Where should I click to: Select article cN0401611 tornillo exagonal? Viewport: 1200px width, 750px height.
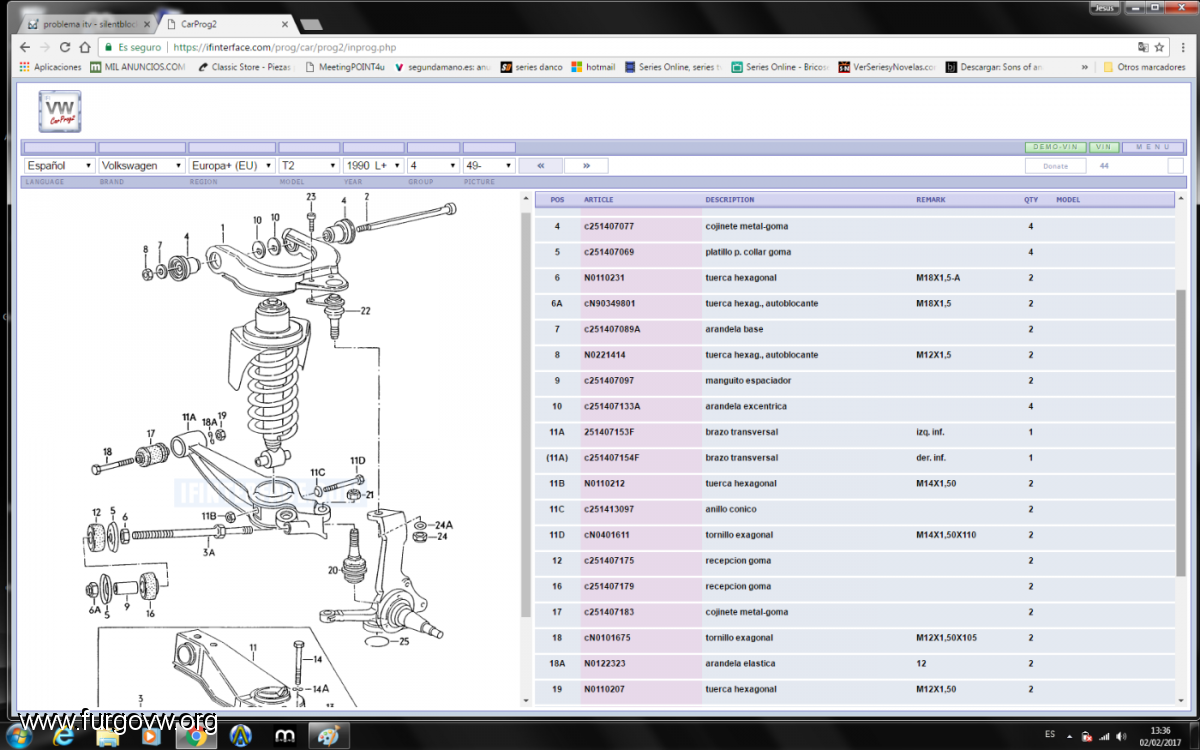point(855,535)
